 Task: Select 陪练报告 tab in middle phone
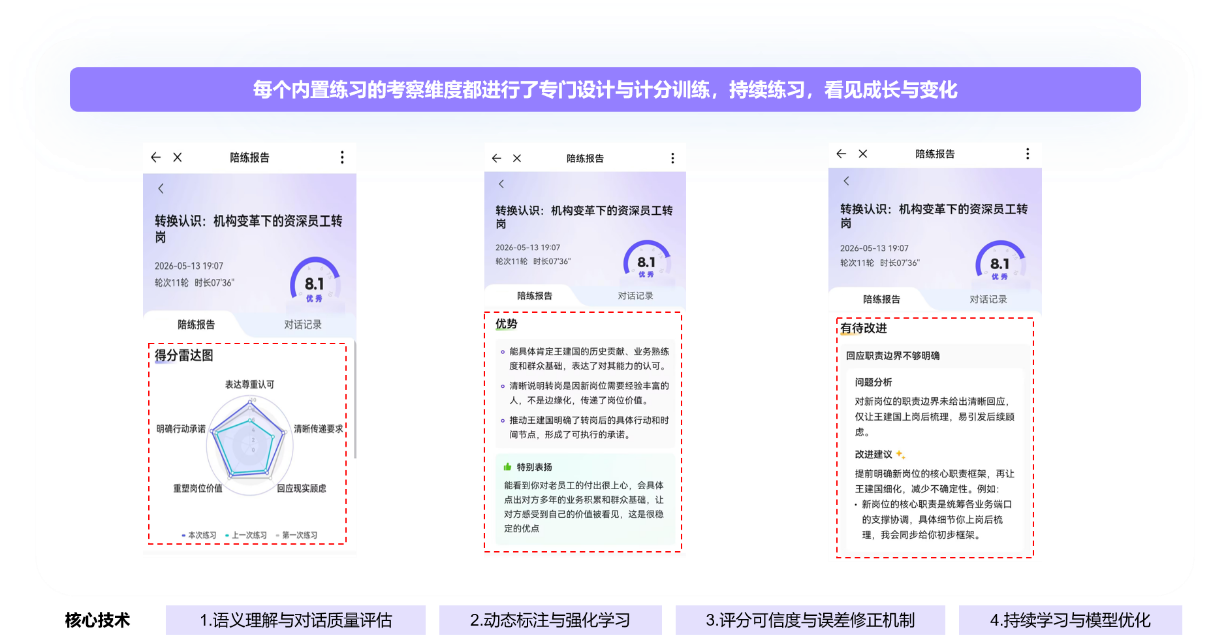(x=535, y=296)
